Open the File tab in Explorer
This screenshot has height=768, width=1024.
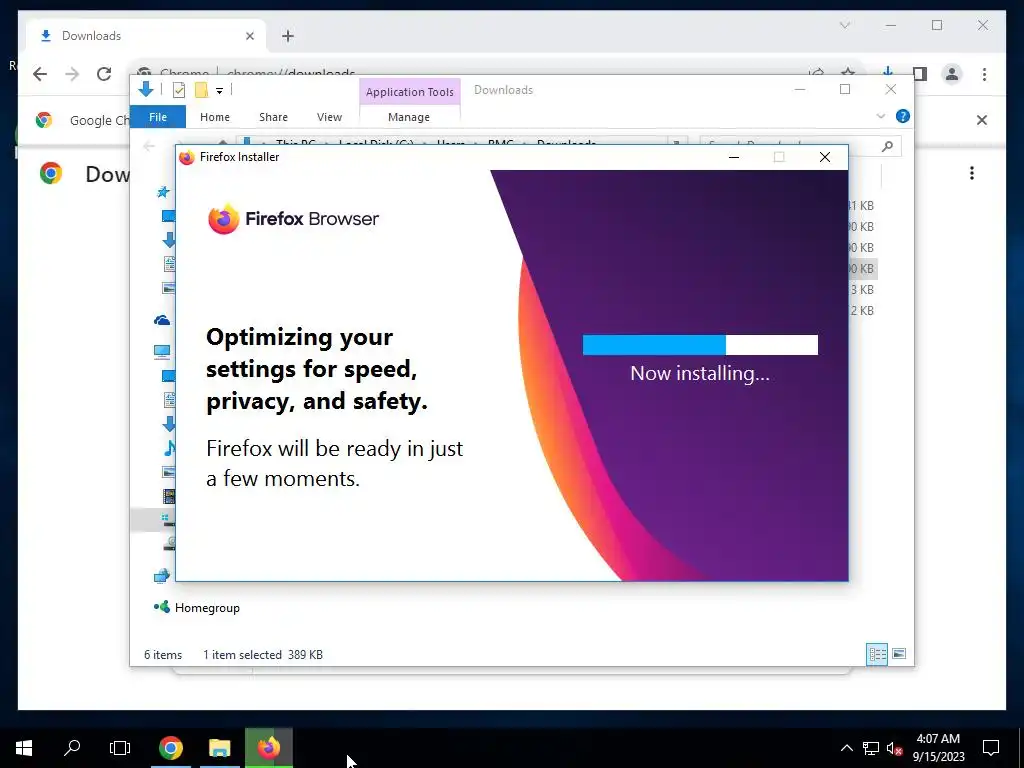[x=158, y=117]
